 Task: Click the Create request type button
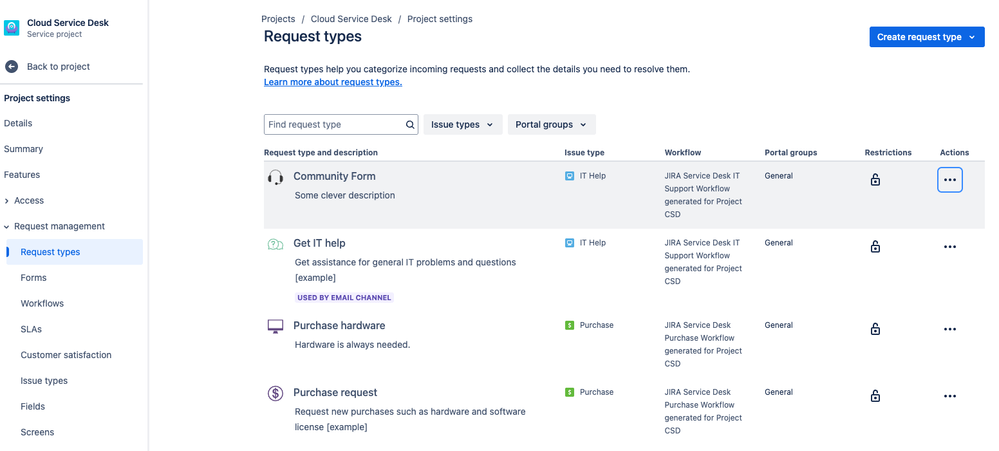coord(926,37)
